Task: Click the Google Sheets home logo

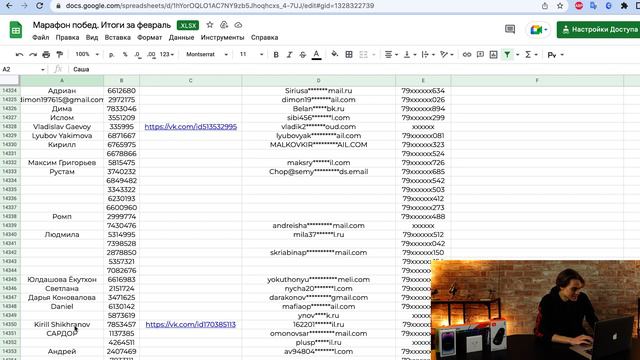Action: pos(16,30)
